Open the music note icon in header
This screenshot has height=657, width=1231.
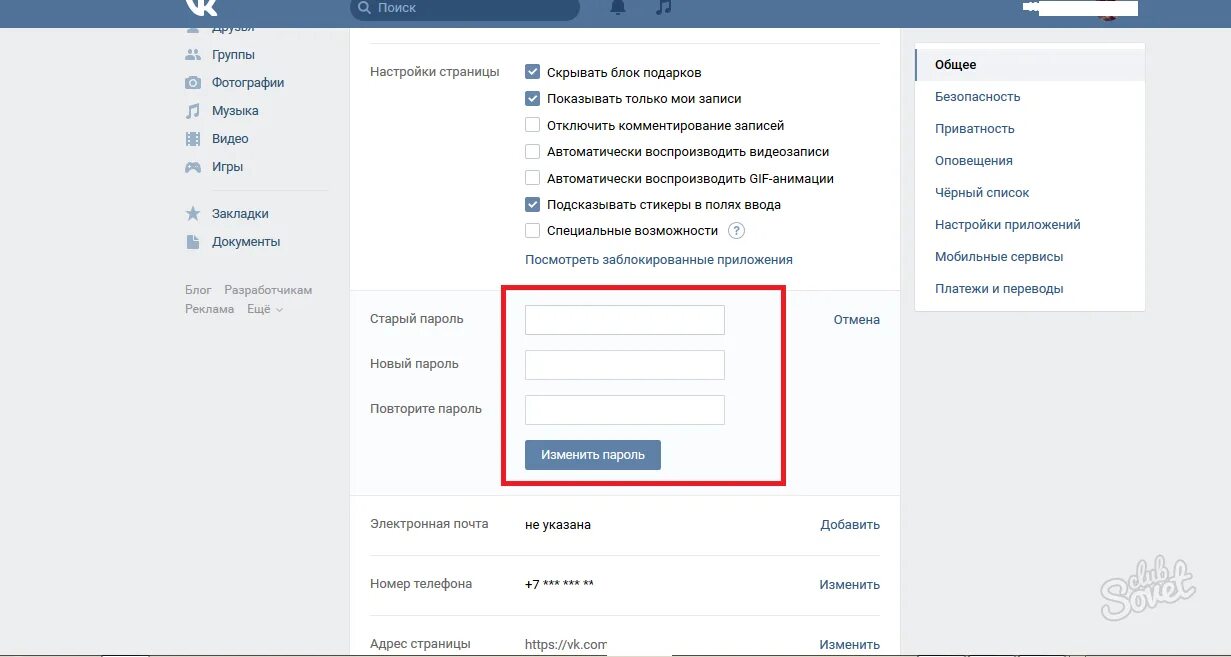tap(663, 7)
